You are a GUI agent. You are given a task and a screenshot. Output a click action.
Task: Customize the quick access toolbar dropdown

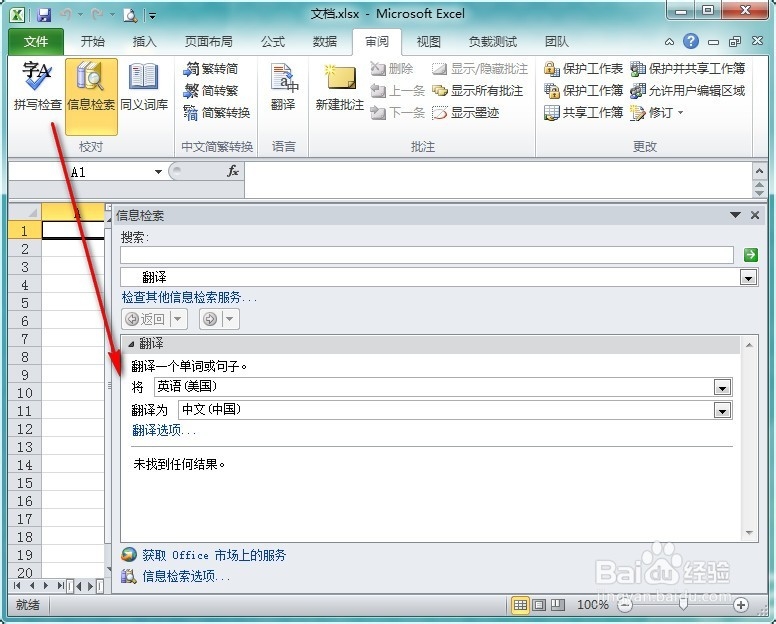click(152, 16)
